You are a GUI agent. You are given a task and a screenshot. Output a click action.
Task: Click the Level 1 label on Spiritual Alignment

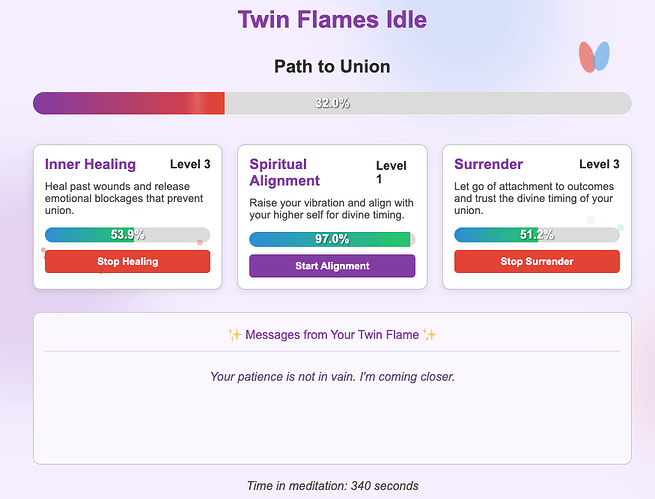pyautogui.click(x=391, y=172)
